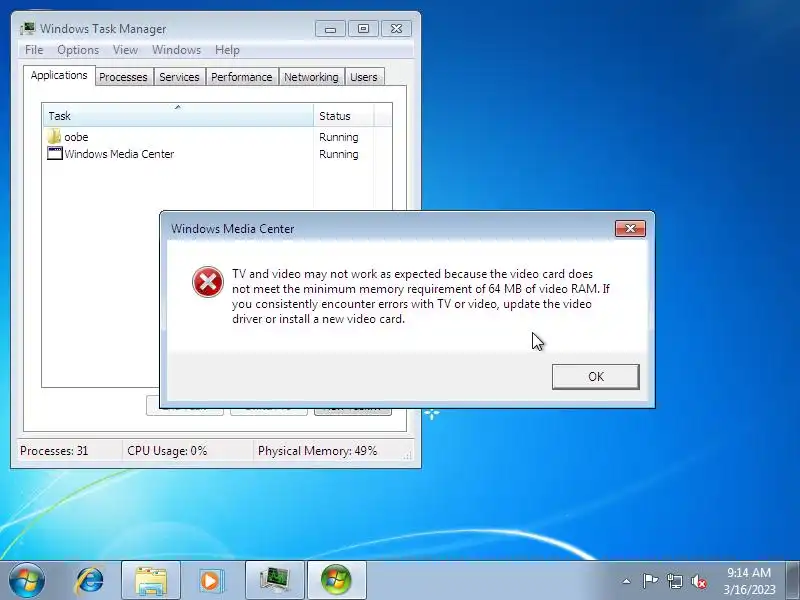Maximize the Windows Task Manager window
The image size is (800, 600).
[x=363, y=29]
